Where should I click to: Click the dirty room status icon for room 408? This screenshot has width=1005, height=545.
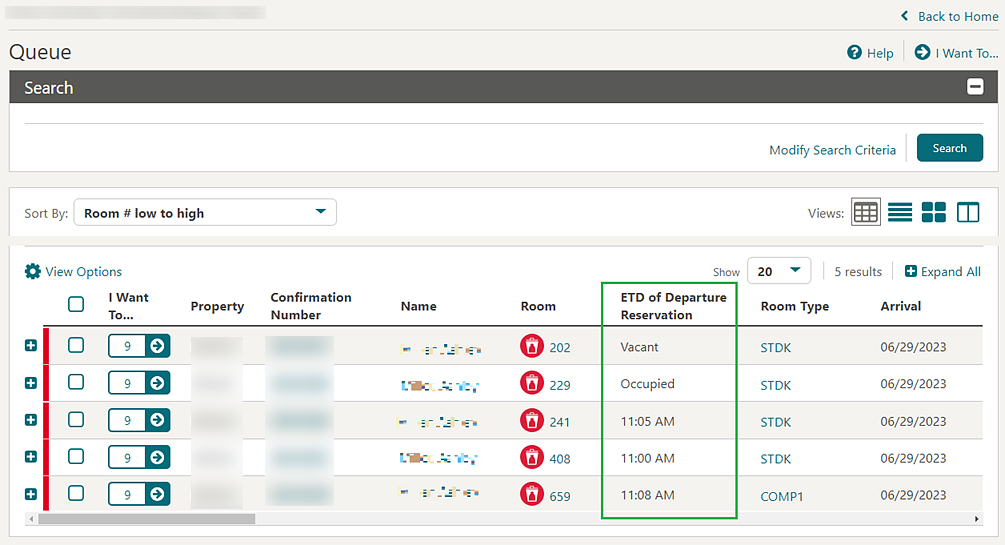coord(531,458)
